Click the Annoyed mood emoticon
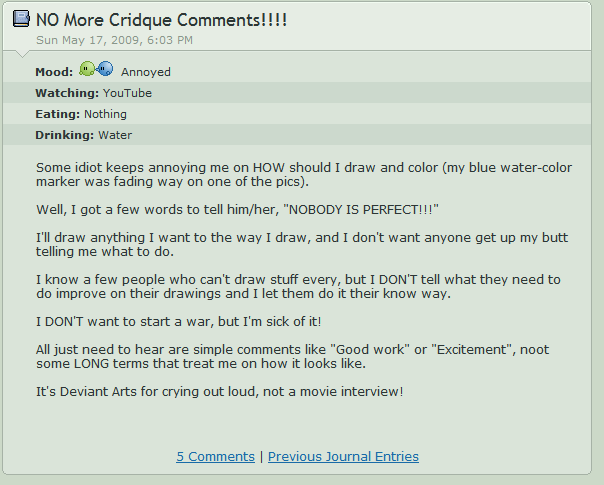The height and width of the screenshot is (485, 604). click(x=96, y=70)
